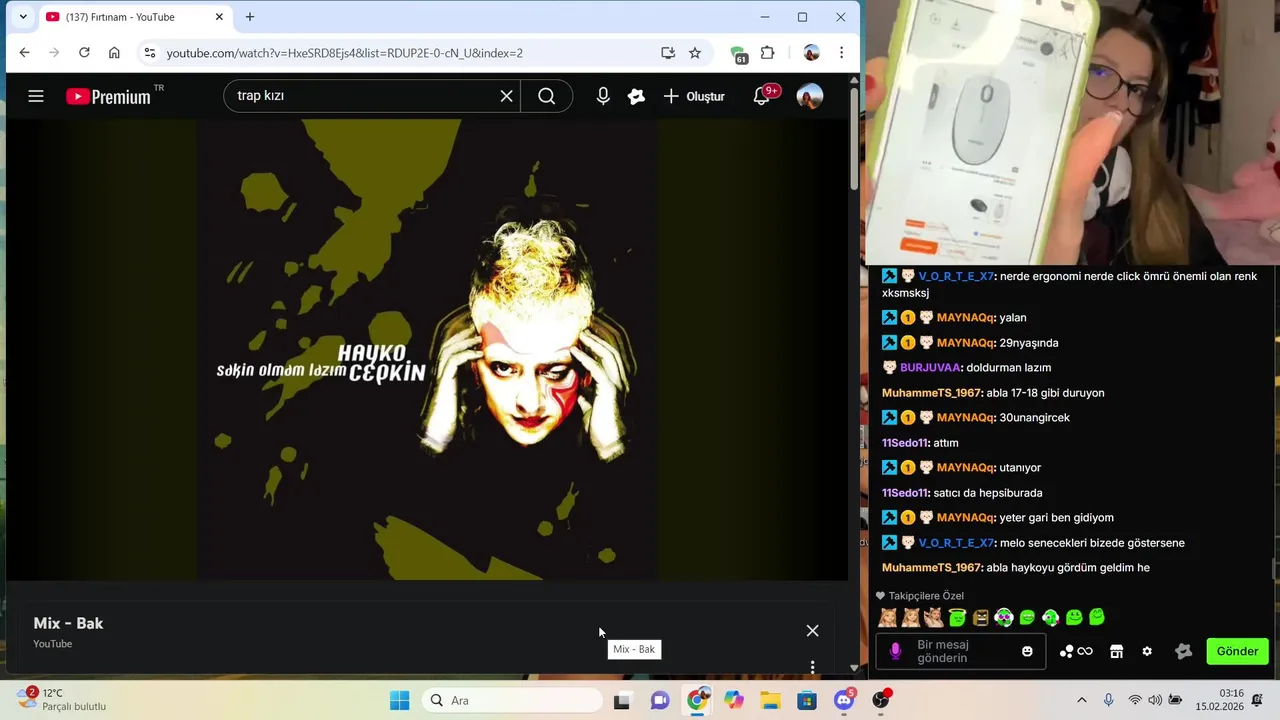Click the address bar URL
Image resolution: width=1280 pixels, height=720 pixels.
click(345, 53)
